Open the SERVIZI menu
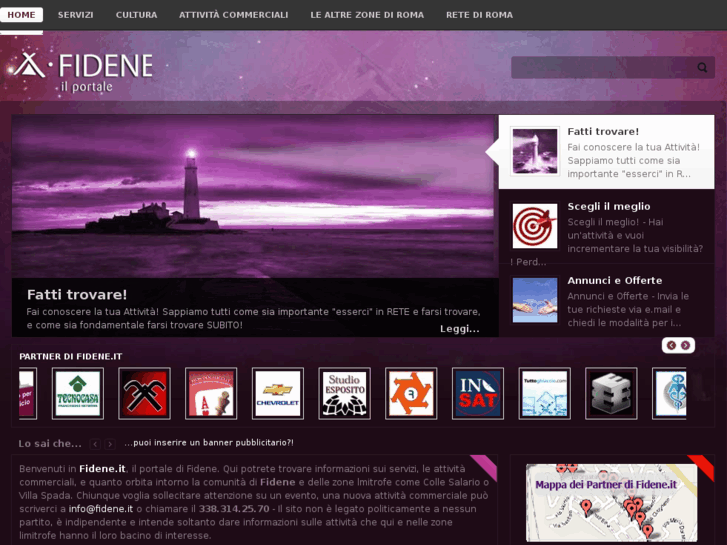The image size is (727, 545). [x=76, y=15]
